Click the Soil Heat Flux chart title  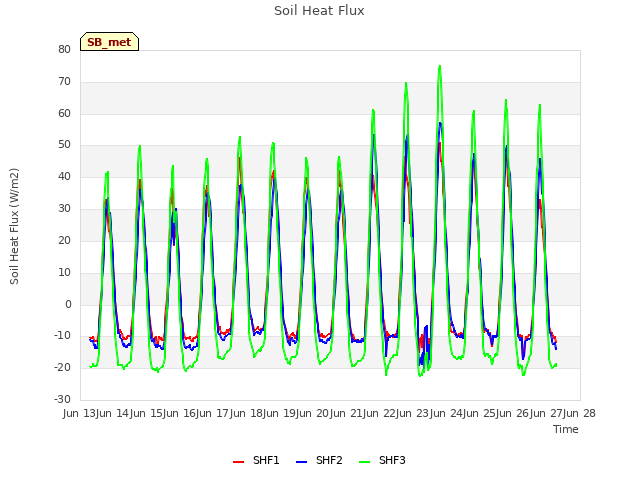pos(319,11)
